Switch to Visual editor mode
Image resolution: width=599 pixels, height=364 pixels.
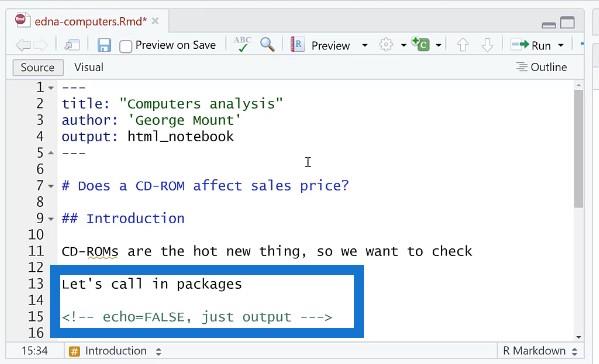coord(89,67)
